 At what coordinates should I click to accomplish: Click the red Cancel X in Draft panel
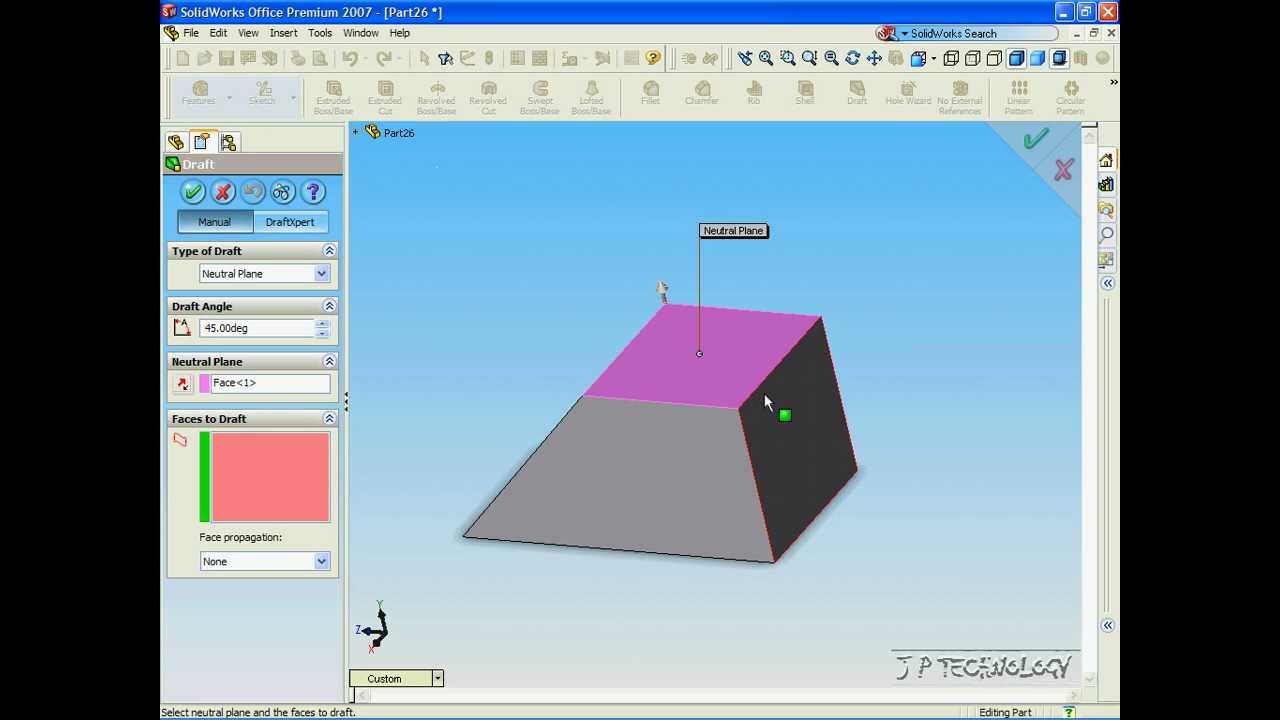[x=223, y=192]
